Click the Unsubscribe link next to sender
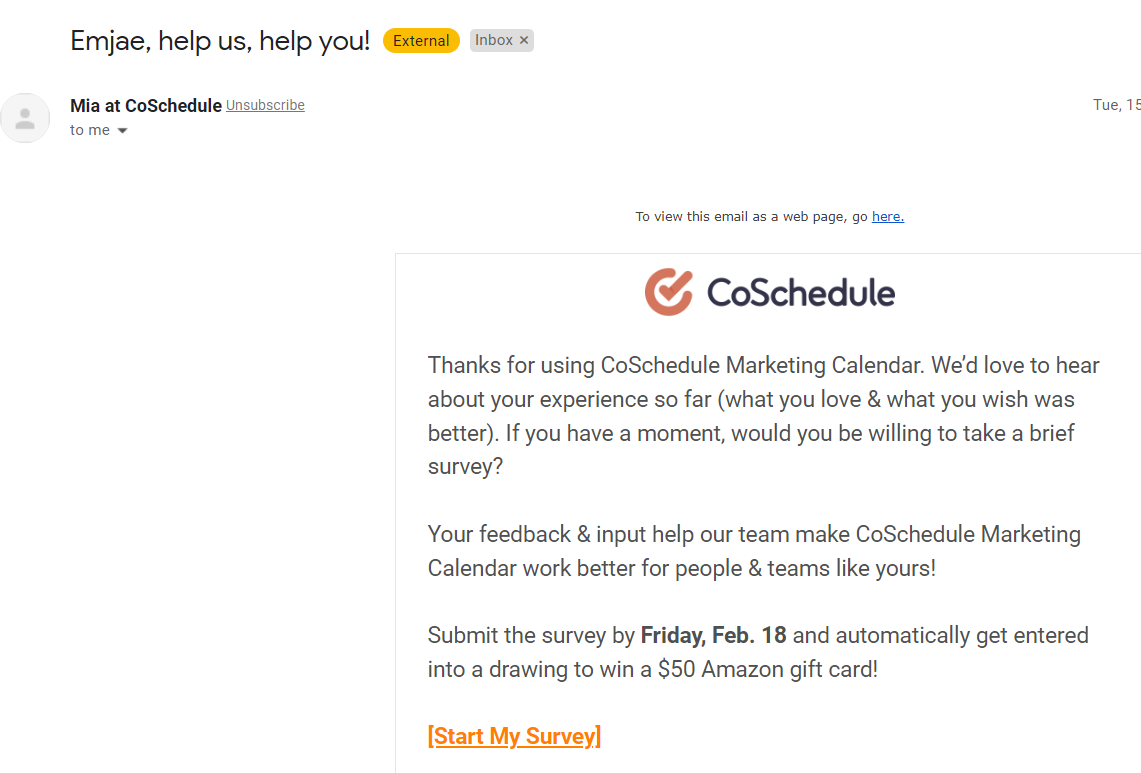This screenshot has height=773, width=1141. coord(265,105)
